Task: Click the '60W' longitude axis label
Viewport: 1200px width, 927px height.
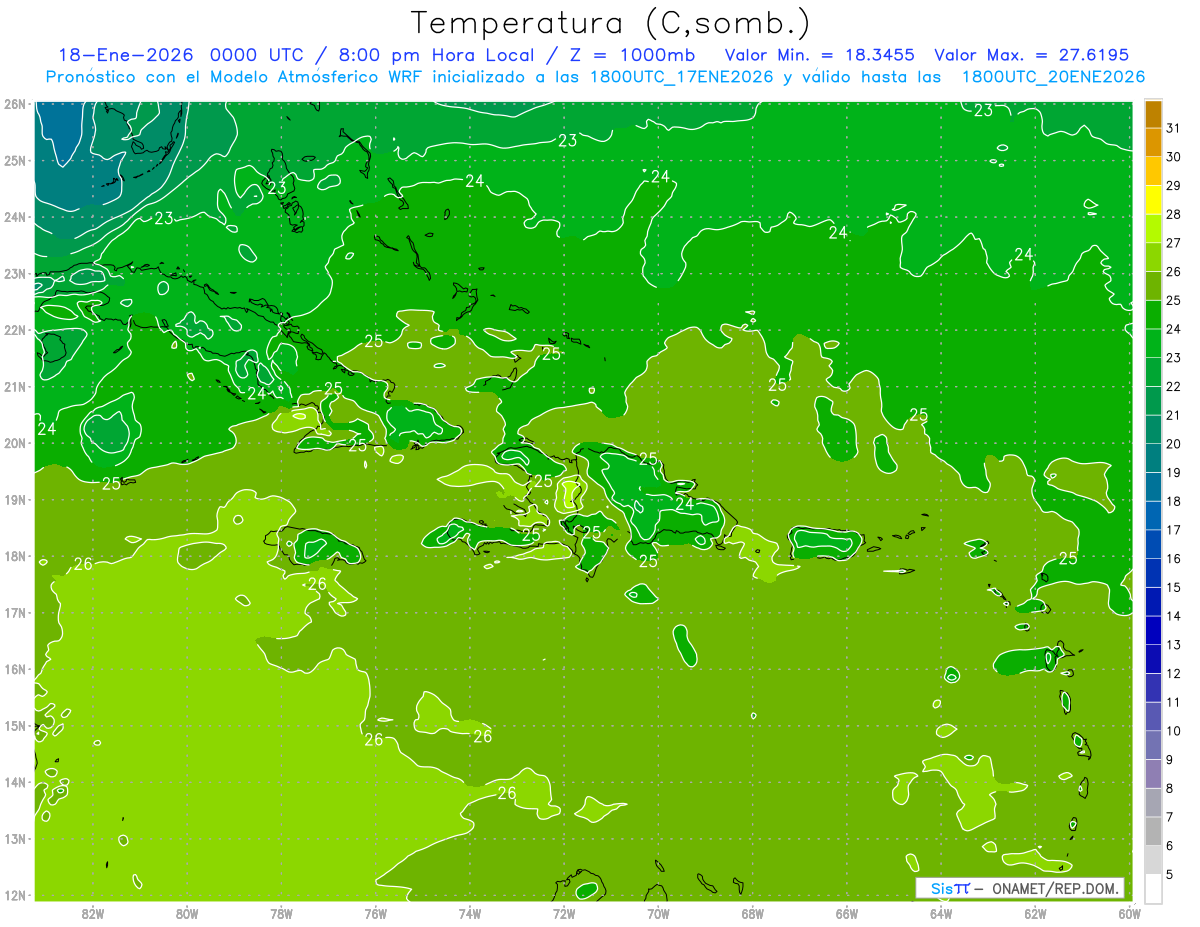Action: 1130,913
